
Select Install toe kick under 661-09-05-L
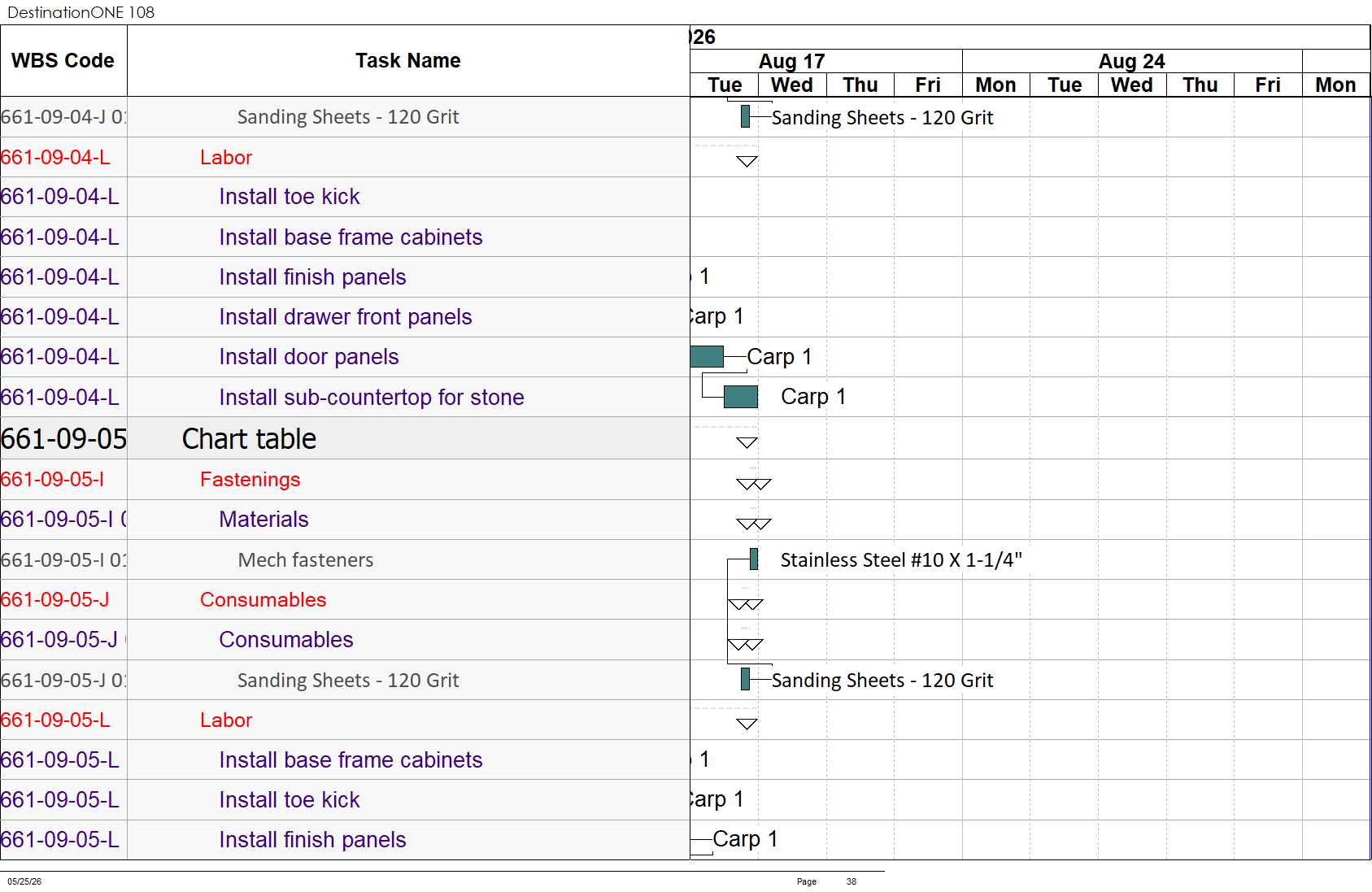pos(345,799)
